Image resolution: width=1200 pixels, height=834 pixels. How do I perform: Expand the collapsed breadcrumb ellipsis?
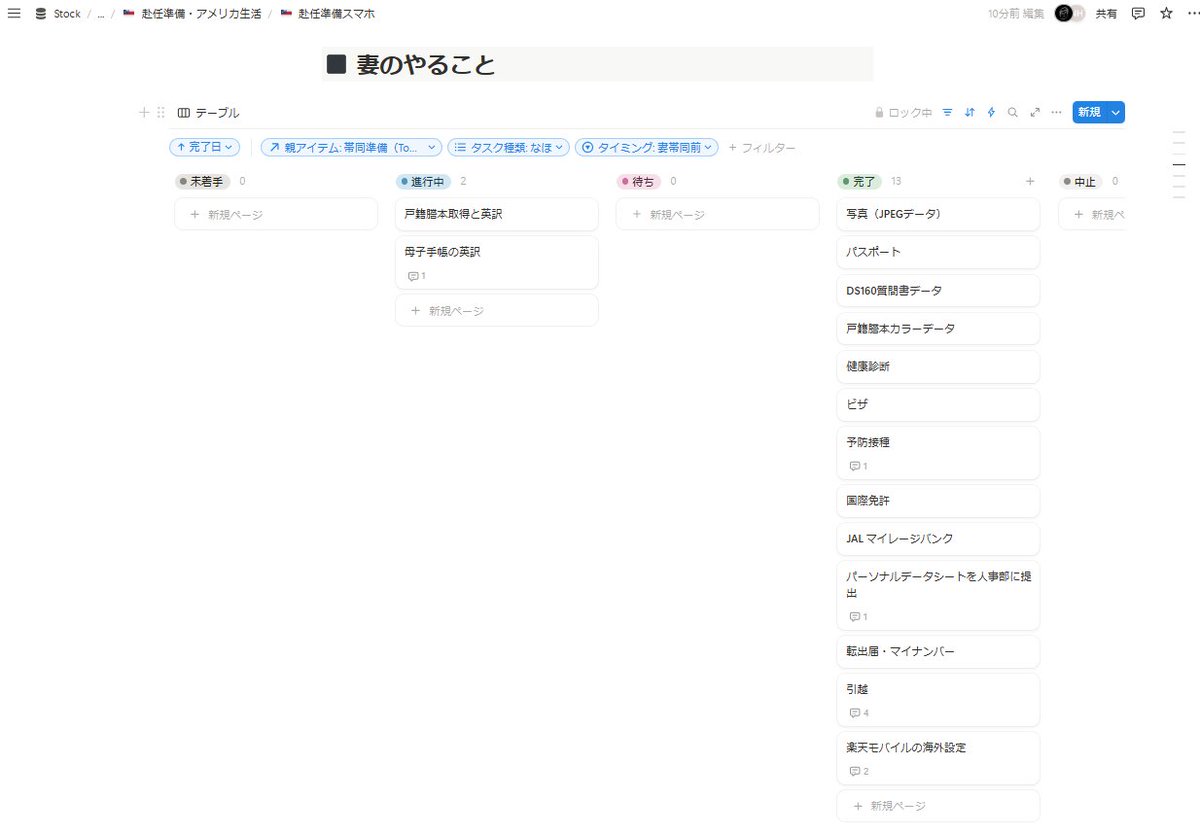click(100, 14)
